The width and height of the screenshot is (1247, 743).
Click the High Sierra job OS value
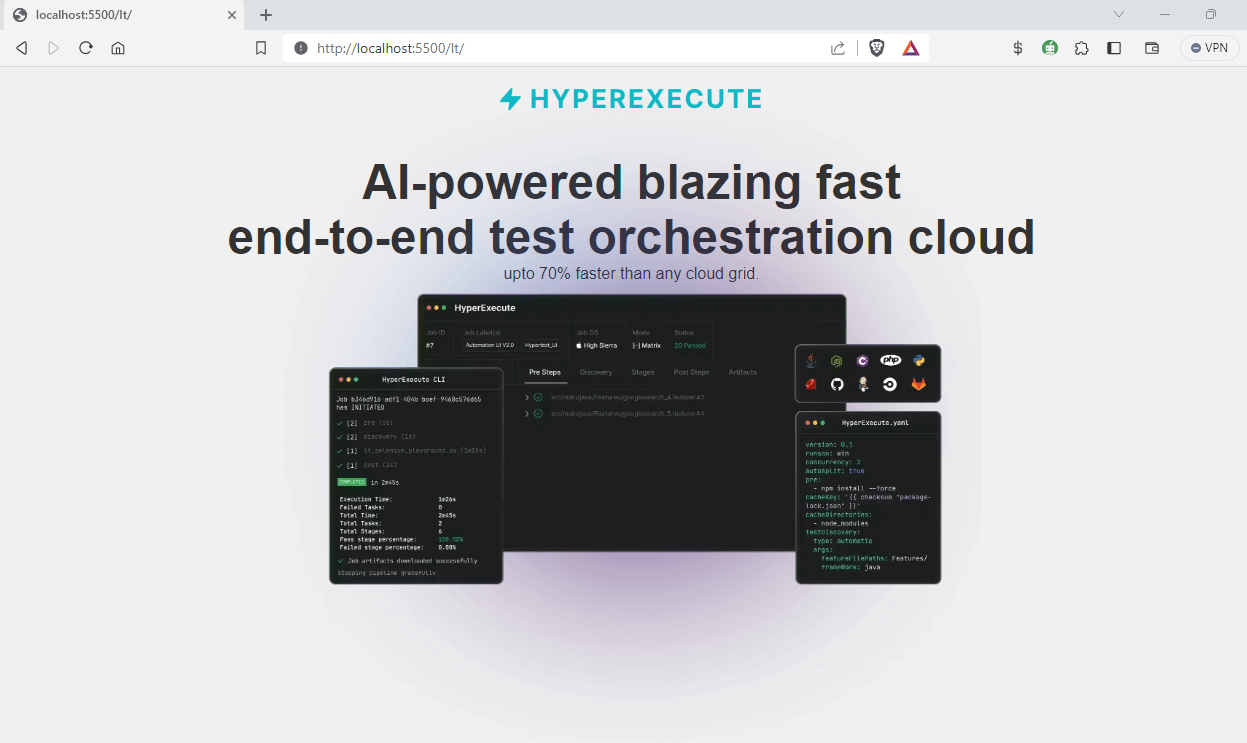point(597,345)
